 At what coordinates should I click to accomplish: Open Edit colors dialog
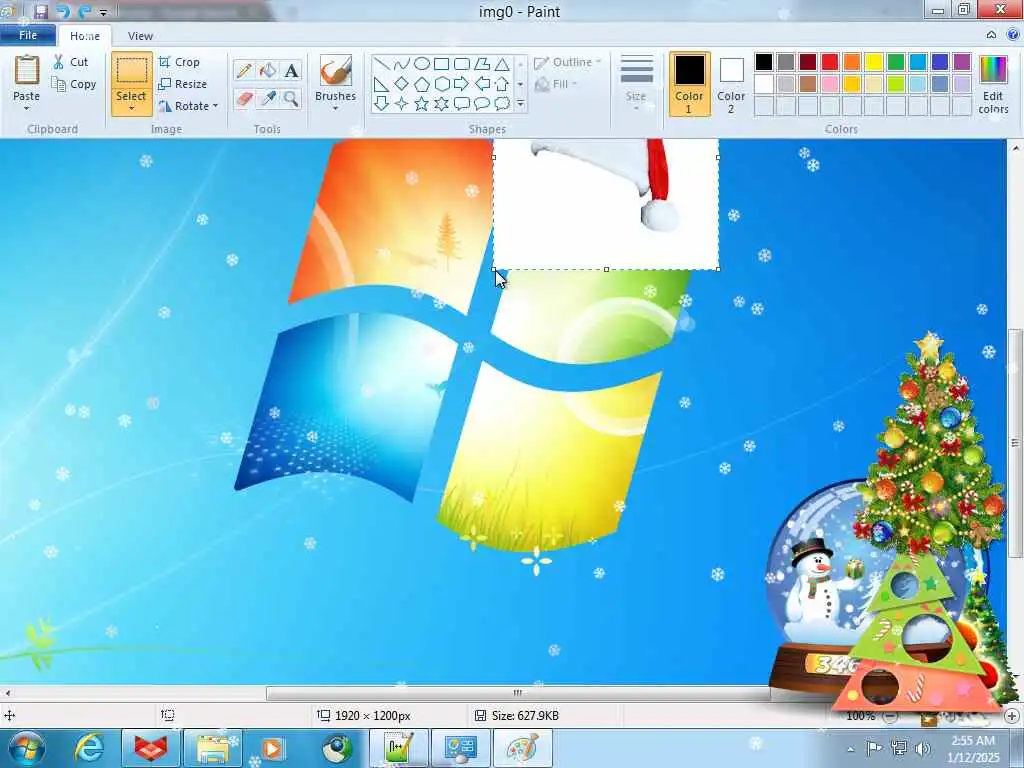click(x=993, y=84)
